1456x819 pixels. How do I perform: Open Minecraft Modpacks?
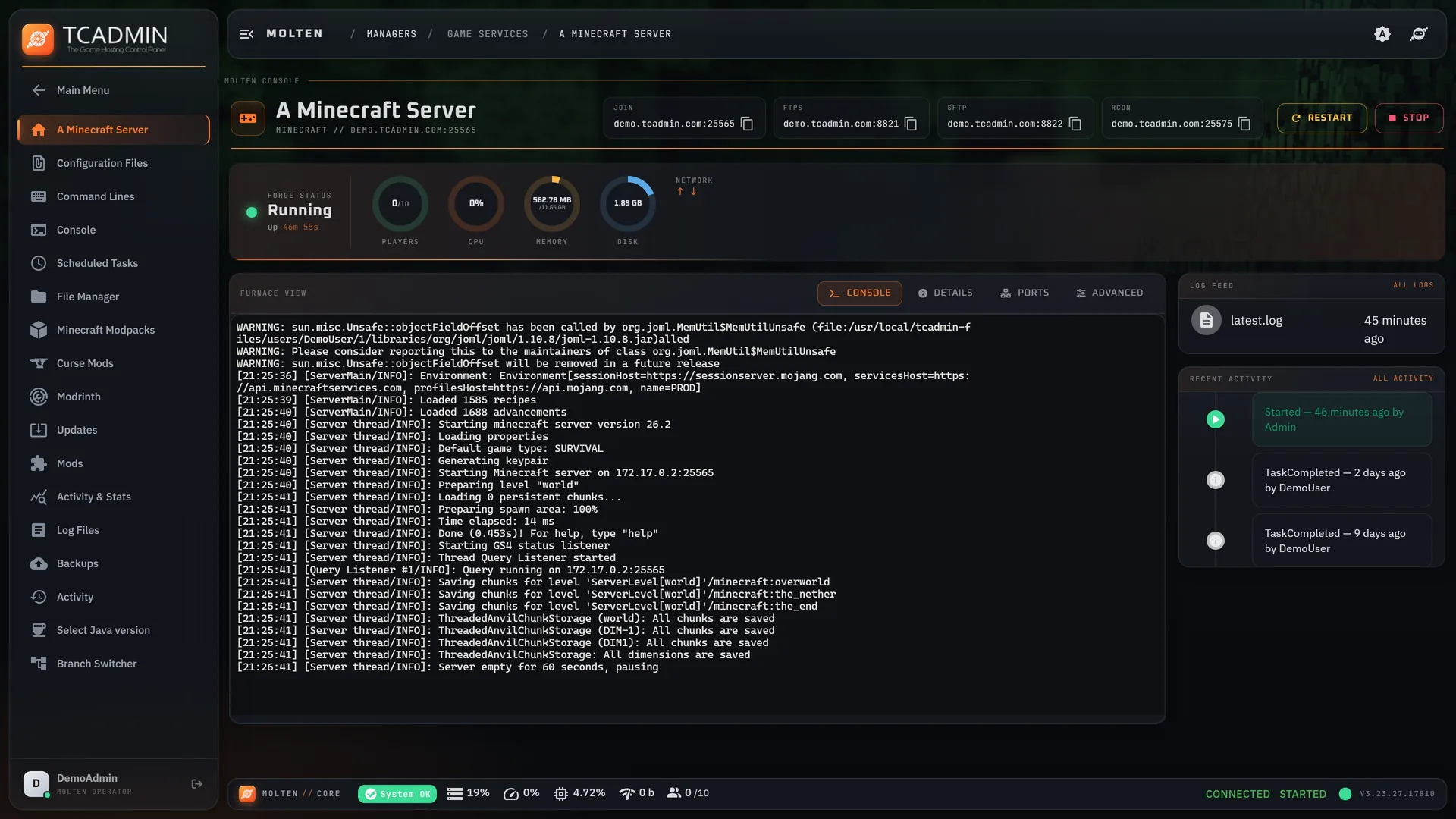(x=113, y=330)
